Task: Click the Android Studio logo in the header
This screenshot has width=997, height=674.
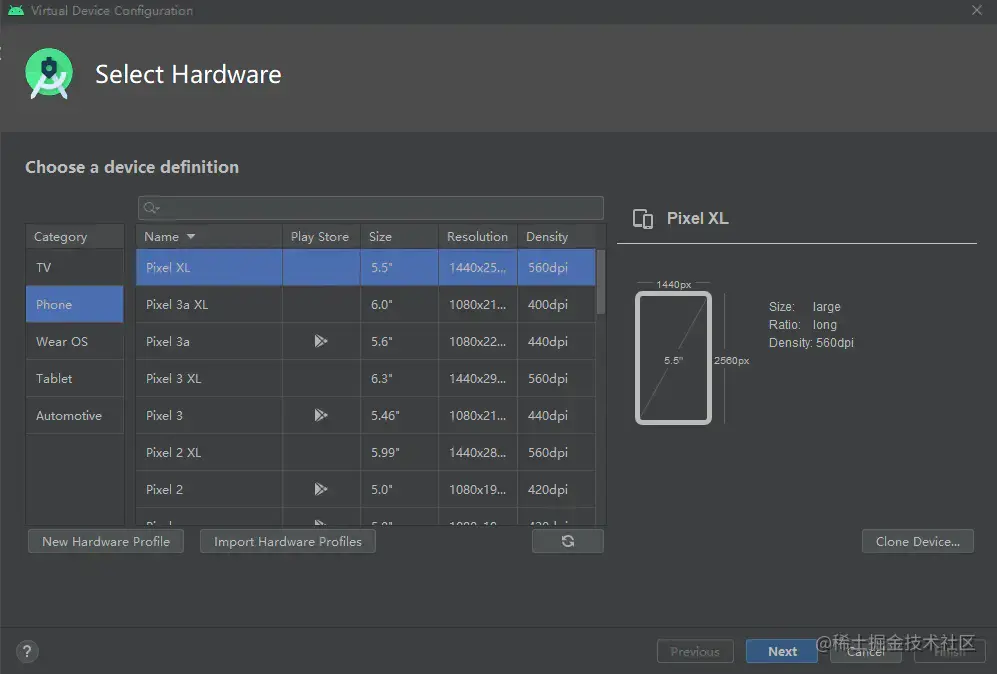Action: tap(49, 74)
